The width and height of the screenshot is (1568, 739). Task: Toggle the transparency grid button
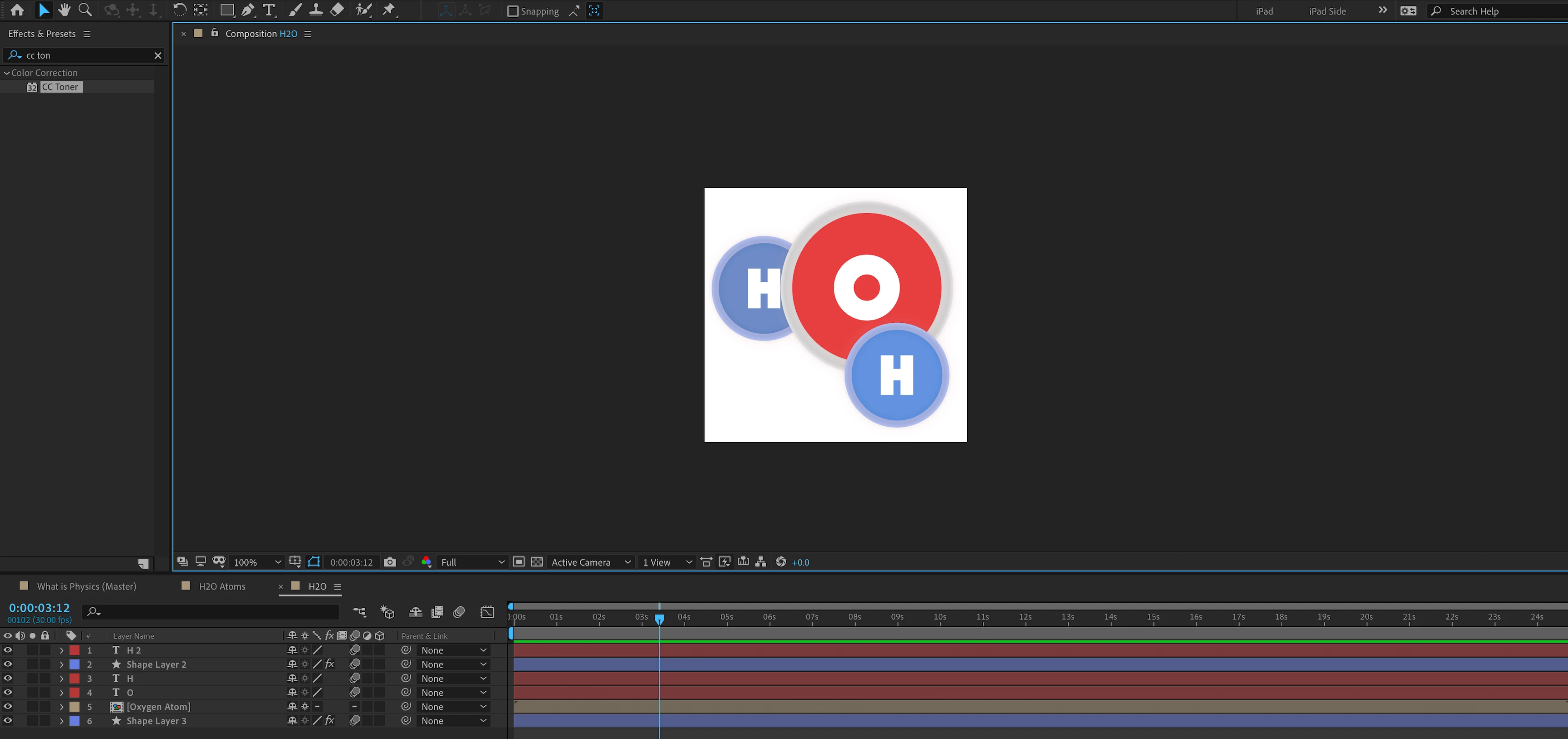pyautogui.click(x=537, y=562)
